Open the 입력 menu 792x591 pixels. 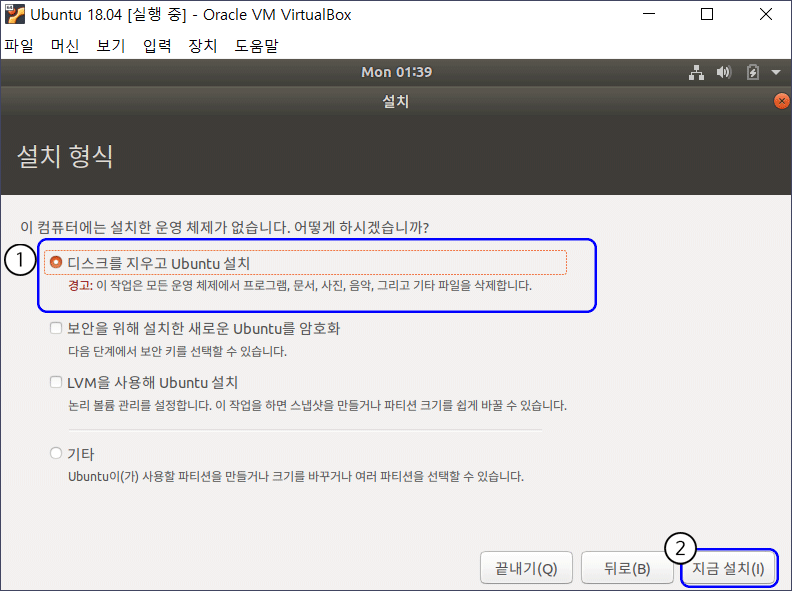tap(157, 46)
